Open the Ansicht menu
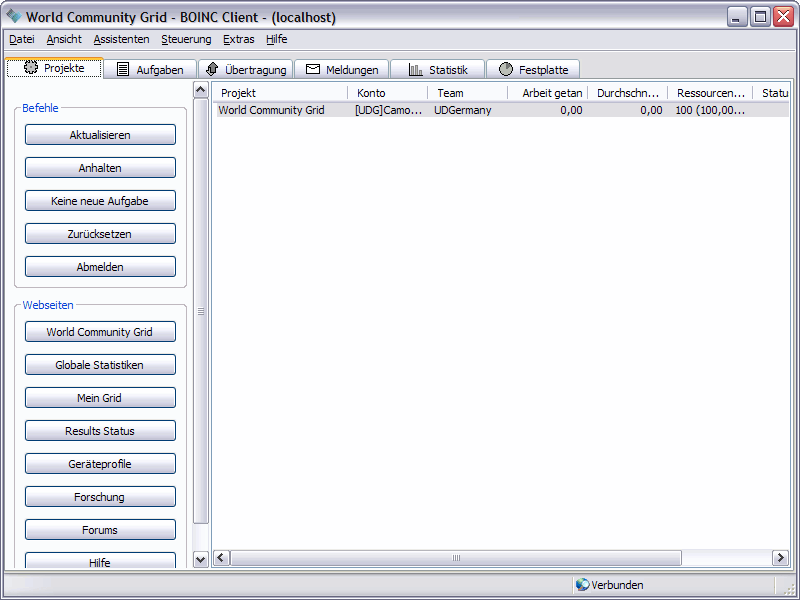 [64, 39]
